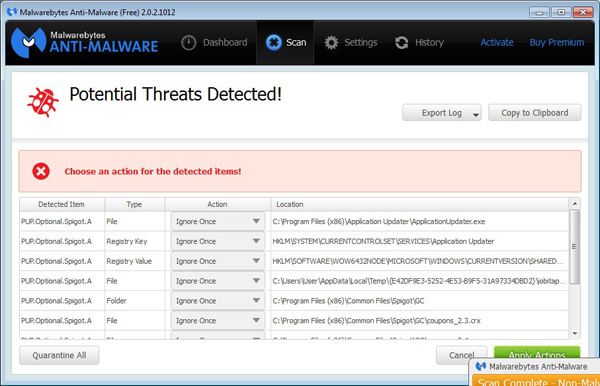
Task: Click the Buy Premium link
Action: (x=557, y=42)
